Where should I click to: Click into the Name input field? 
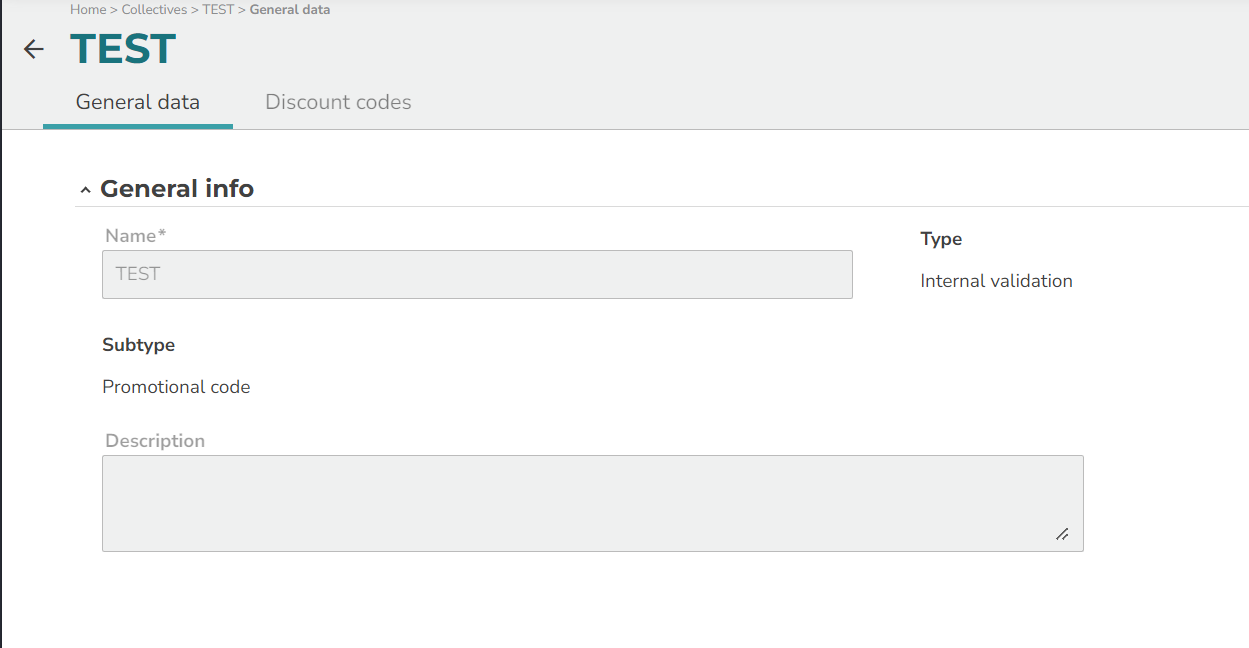pos(477,274)
